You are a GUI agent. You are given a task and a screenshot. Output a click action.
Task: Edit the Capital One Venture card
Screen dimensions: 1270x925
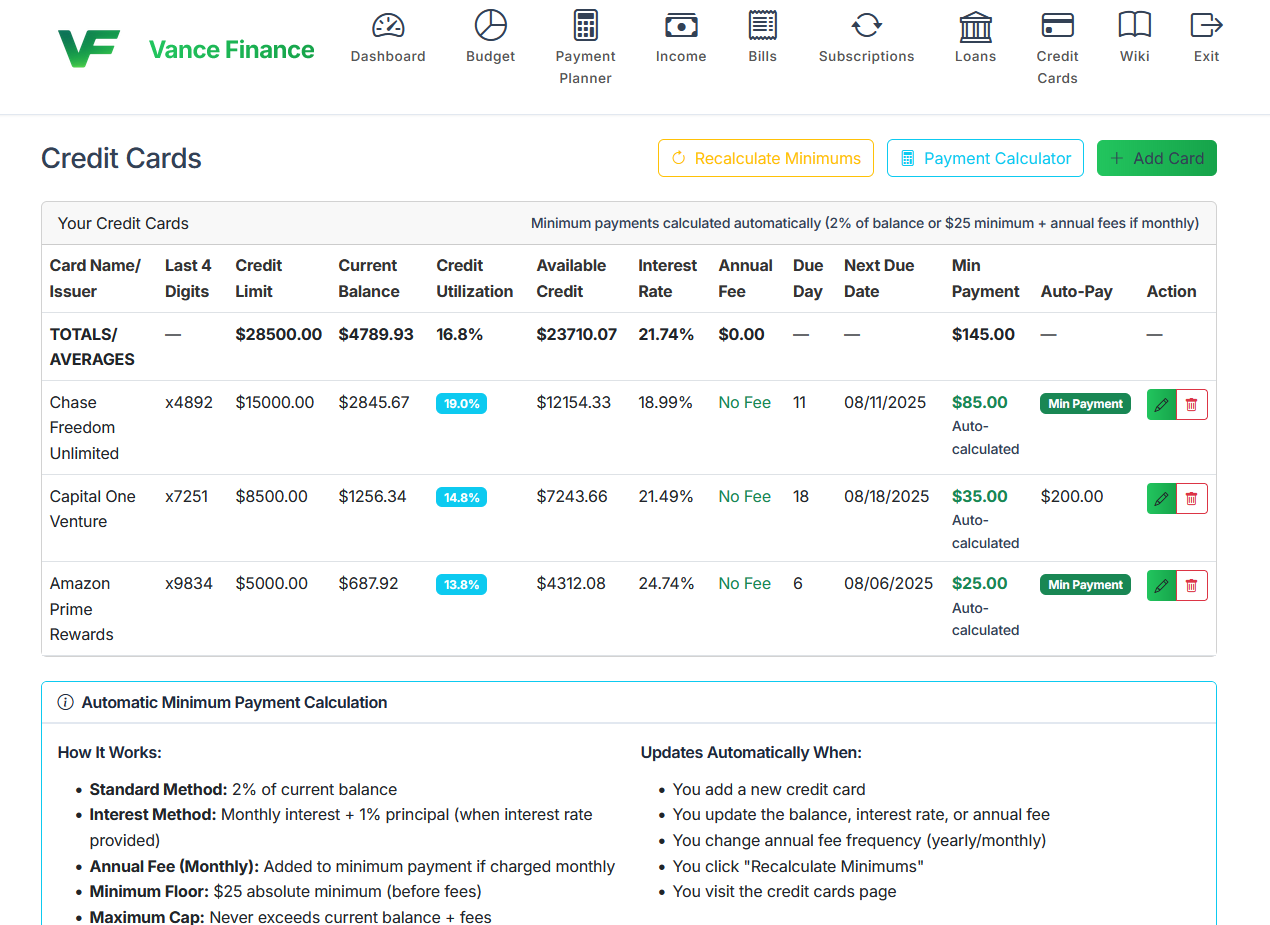[x=1161, y=498]
